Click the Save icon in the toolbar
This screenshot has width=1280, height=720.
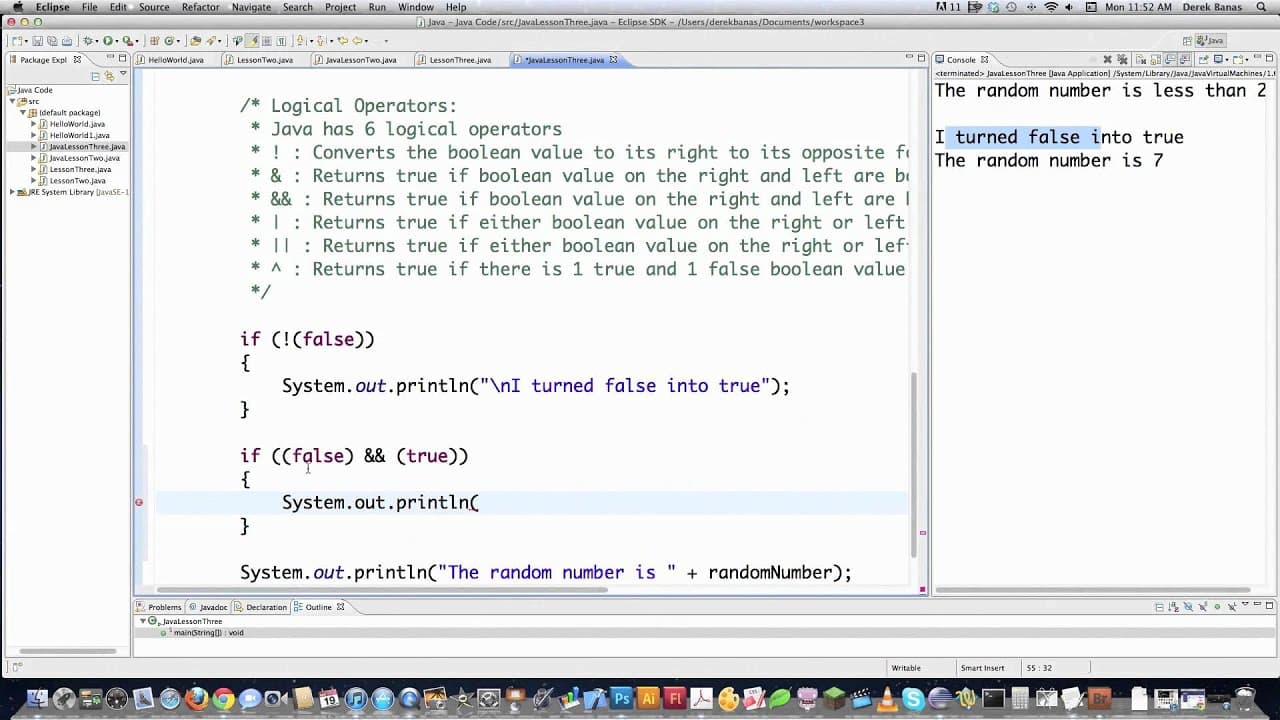[x=37, y=41]
